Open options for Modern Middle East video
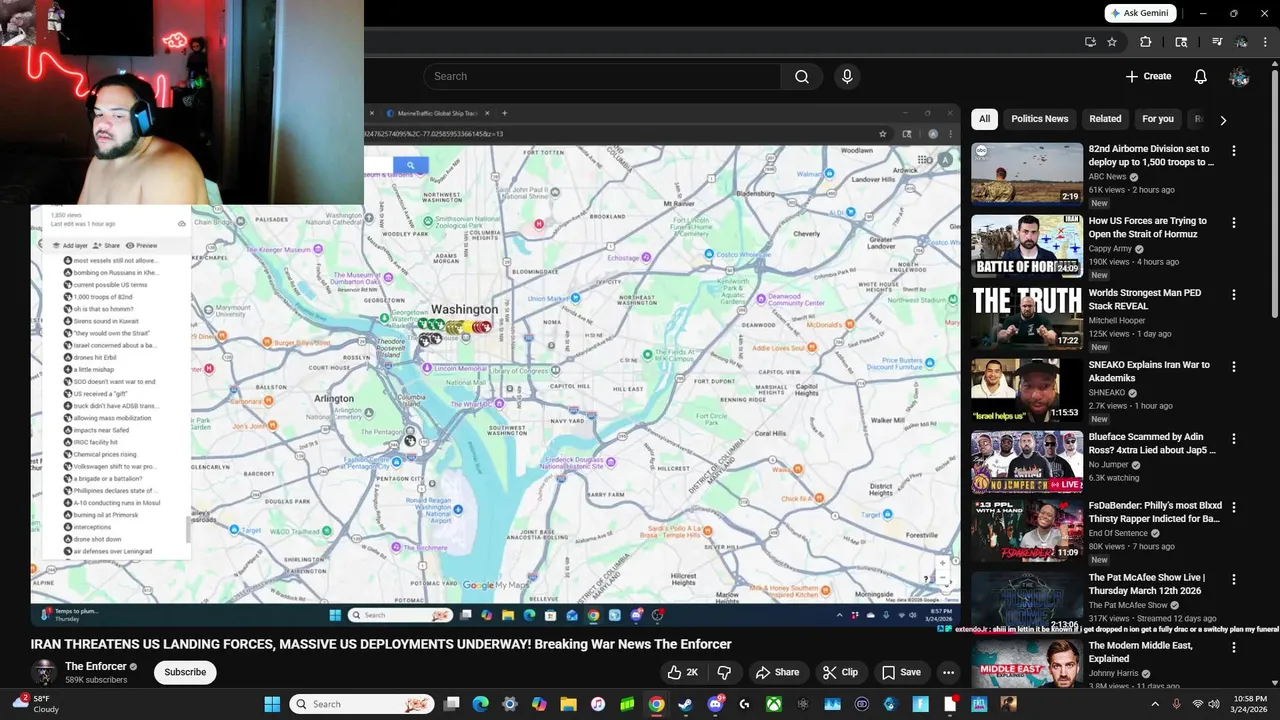Screen dimensions: 1280x720 click(1233, 647)
